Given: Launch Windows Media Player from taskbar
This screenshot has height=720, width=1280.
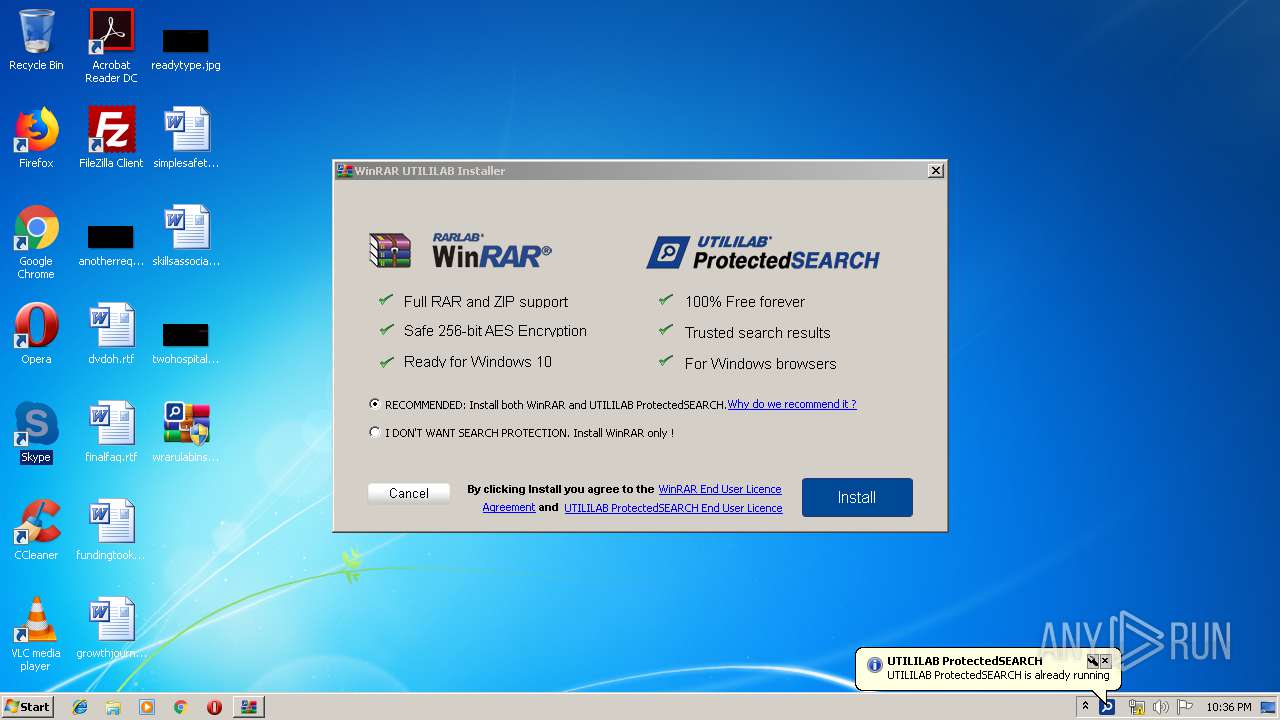Looking at the screenshot, I should (x=147, y=707).
